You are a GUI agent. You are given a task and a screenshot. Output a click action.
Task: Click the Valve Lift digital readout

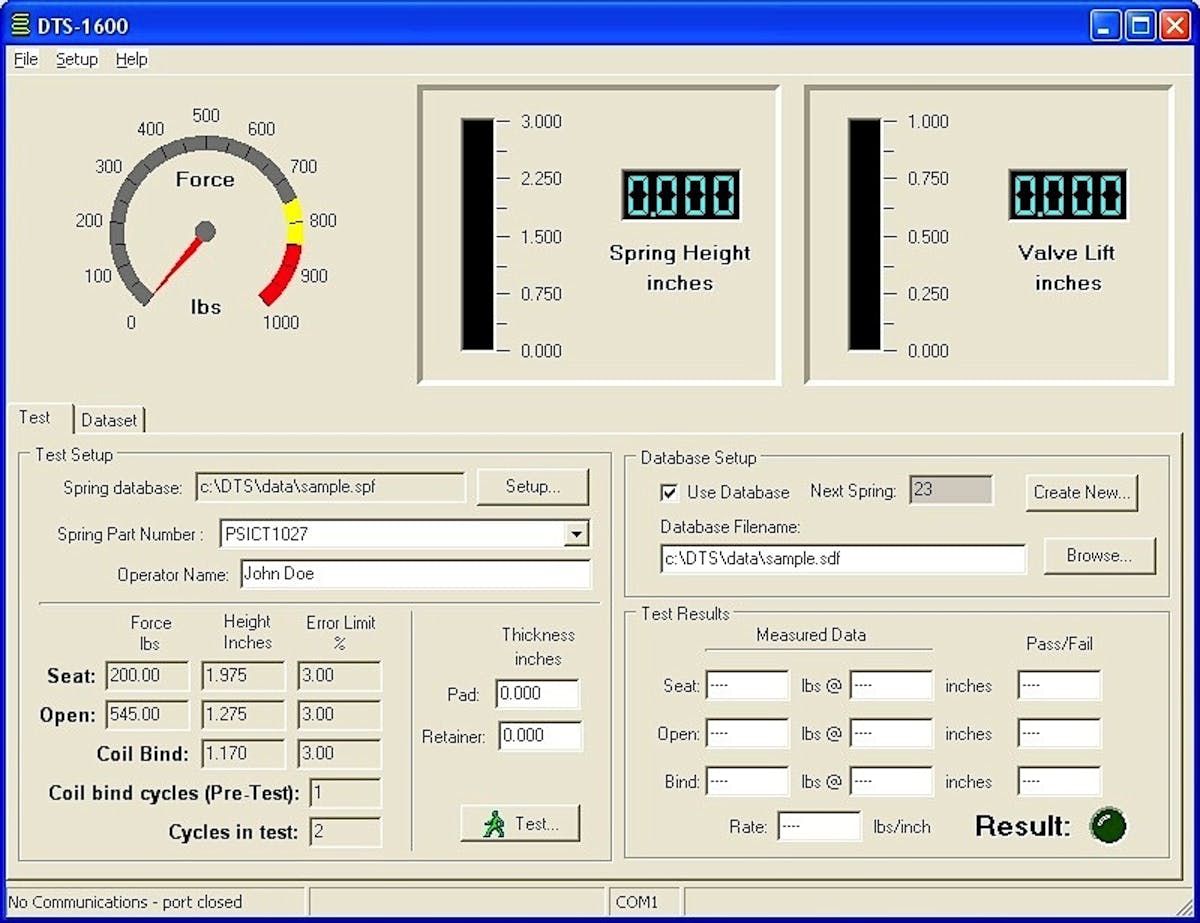point(1067,194)
